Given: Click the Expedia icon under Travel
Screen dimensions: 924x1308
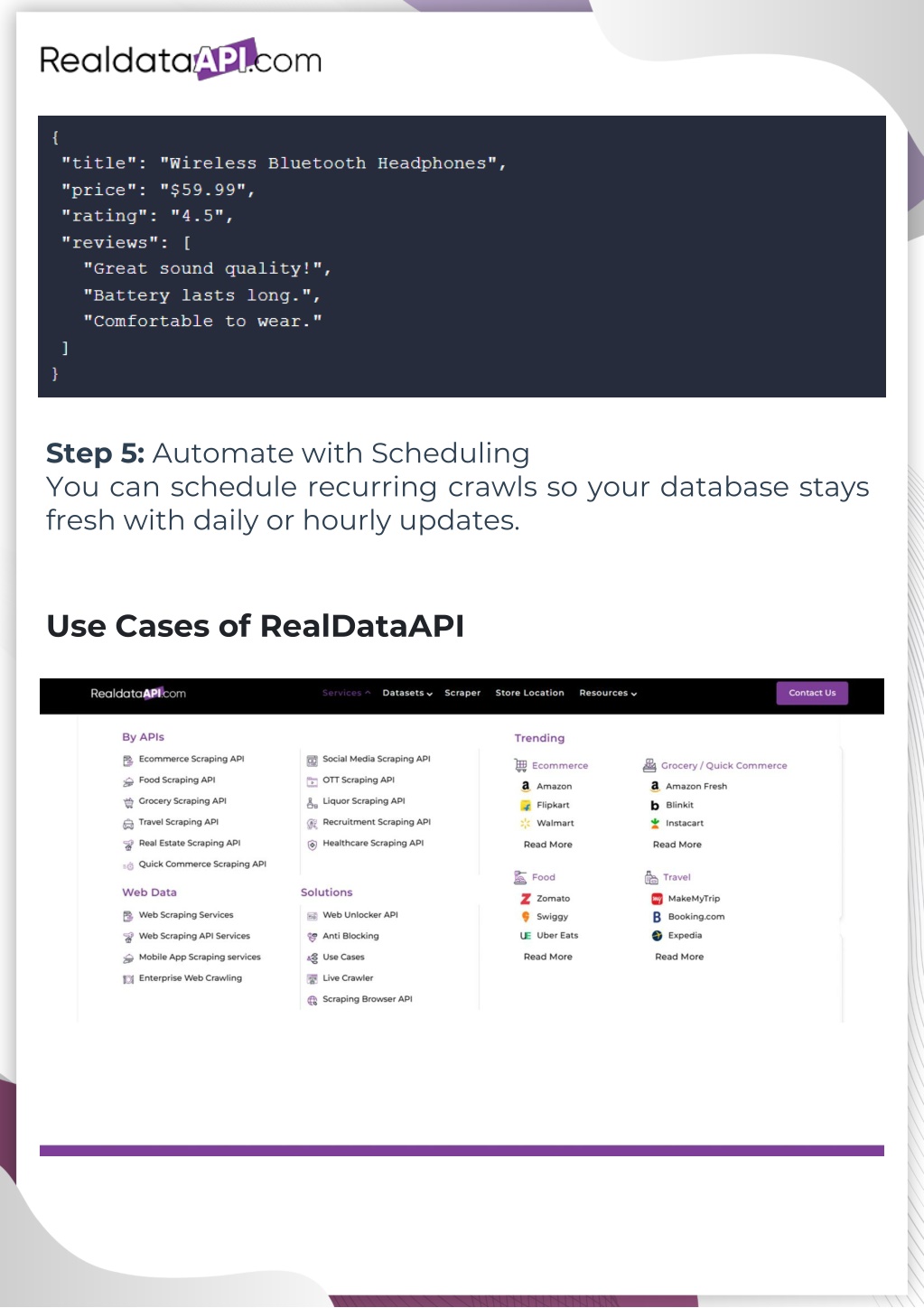Looking at the screenshot, I should click(x=657, y=936).
